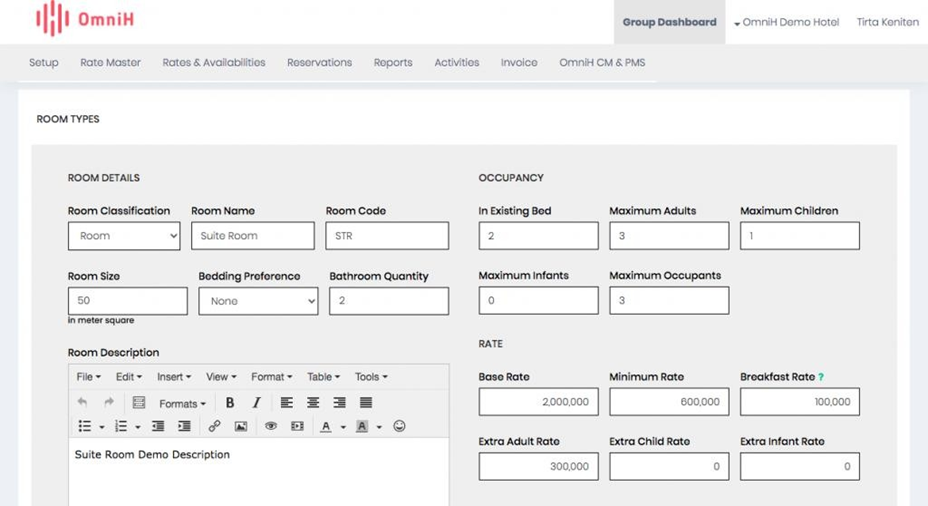
Task: Open the editor View menu
Action: point(221,377)
